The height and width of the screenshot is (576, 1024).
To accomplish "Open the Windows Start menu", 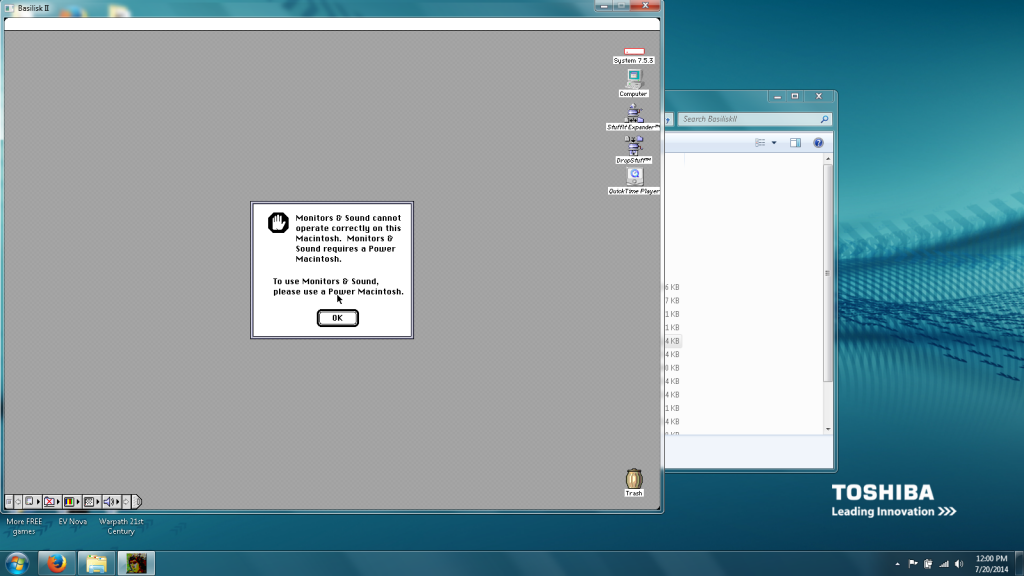I will click(x=17, y=563).
